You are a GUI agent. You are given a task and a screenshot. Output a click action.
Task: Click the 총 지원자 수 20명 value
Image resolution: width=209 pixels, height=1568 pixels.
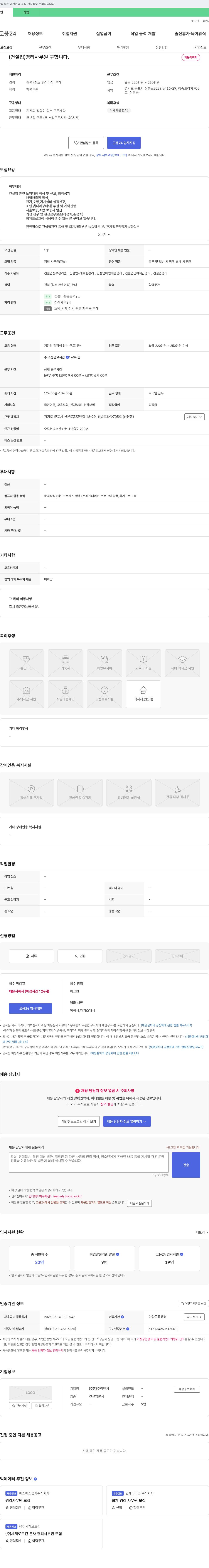(39, 1262)
